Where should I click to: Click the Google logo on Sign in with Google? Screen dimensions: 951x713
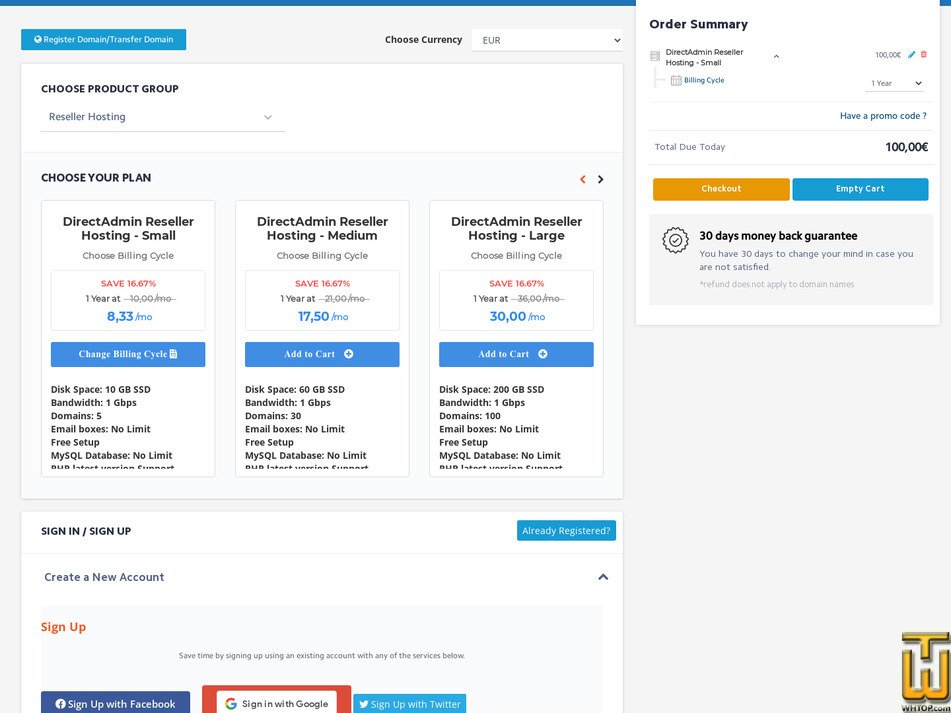click(228, 703)
